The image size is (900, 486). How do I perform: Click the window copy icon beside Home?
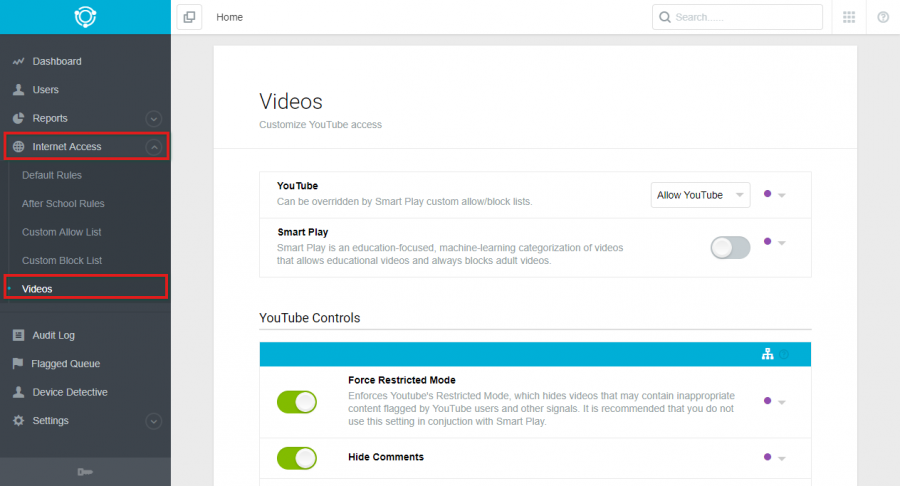[189, 17]
